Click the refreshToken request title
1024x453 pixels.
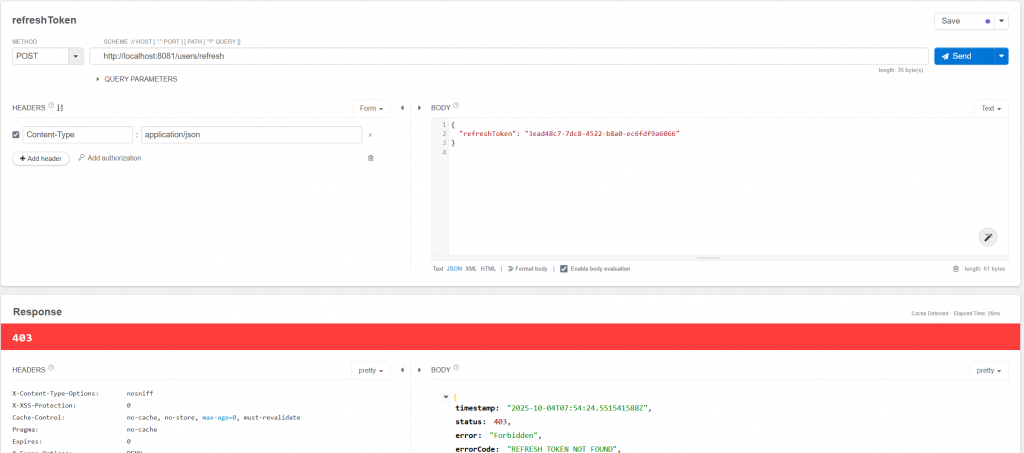coord(44,20)
